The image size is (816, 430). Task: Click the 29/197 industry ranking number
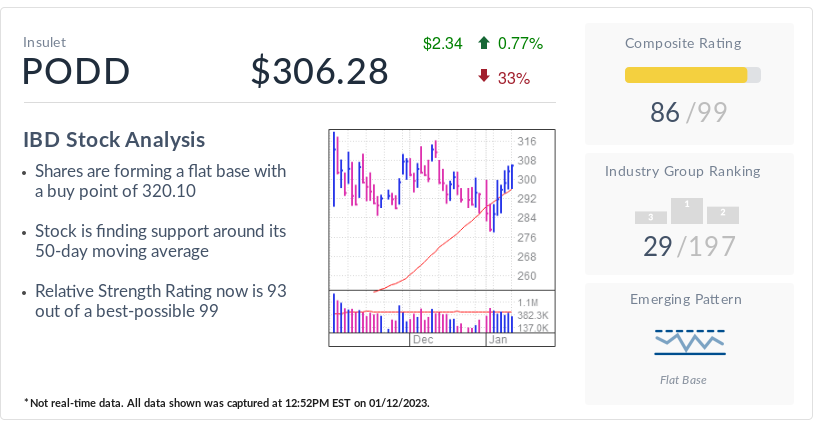688,246
